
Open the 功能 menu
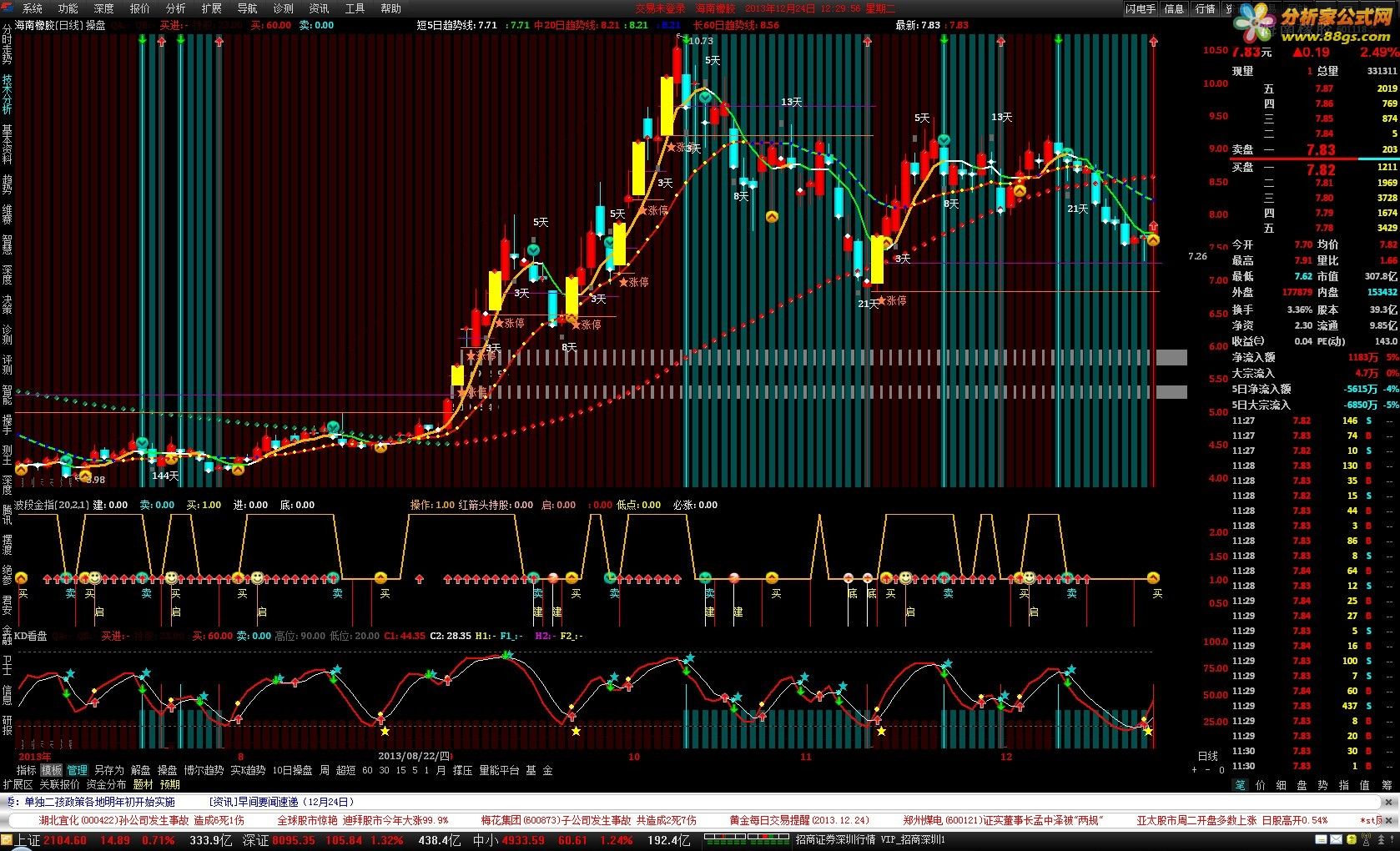pos(68,8)
